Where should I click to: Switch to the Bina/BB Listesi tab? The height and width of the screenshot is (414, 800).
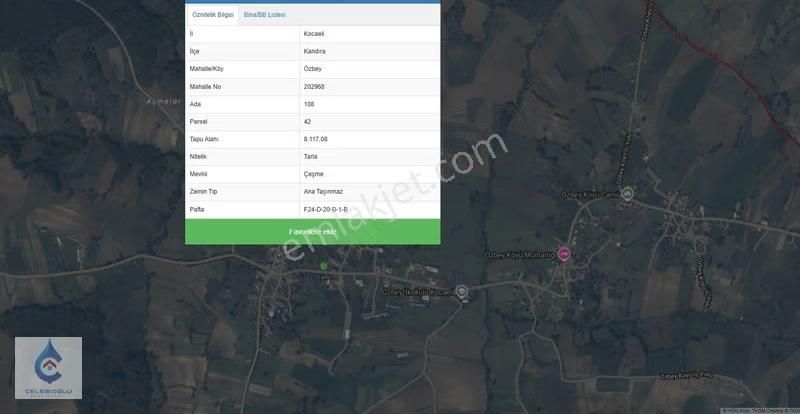265,15
